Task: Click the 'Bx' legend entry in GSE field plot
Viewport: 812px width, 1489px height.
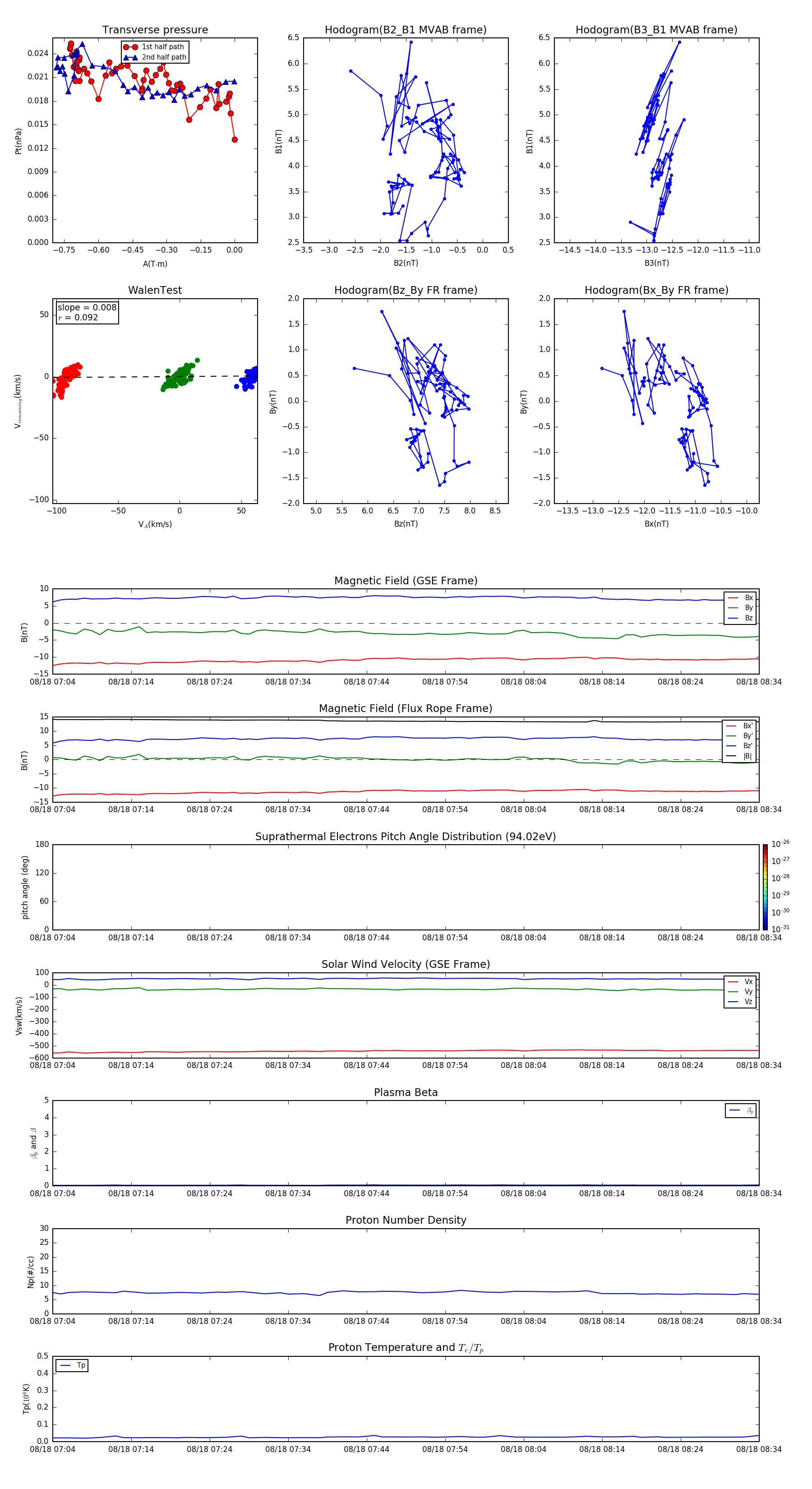Action: coord(740,598)
